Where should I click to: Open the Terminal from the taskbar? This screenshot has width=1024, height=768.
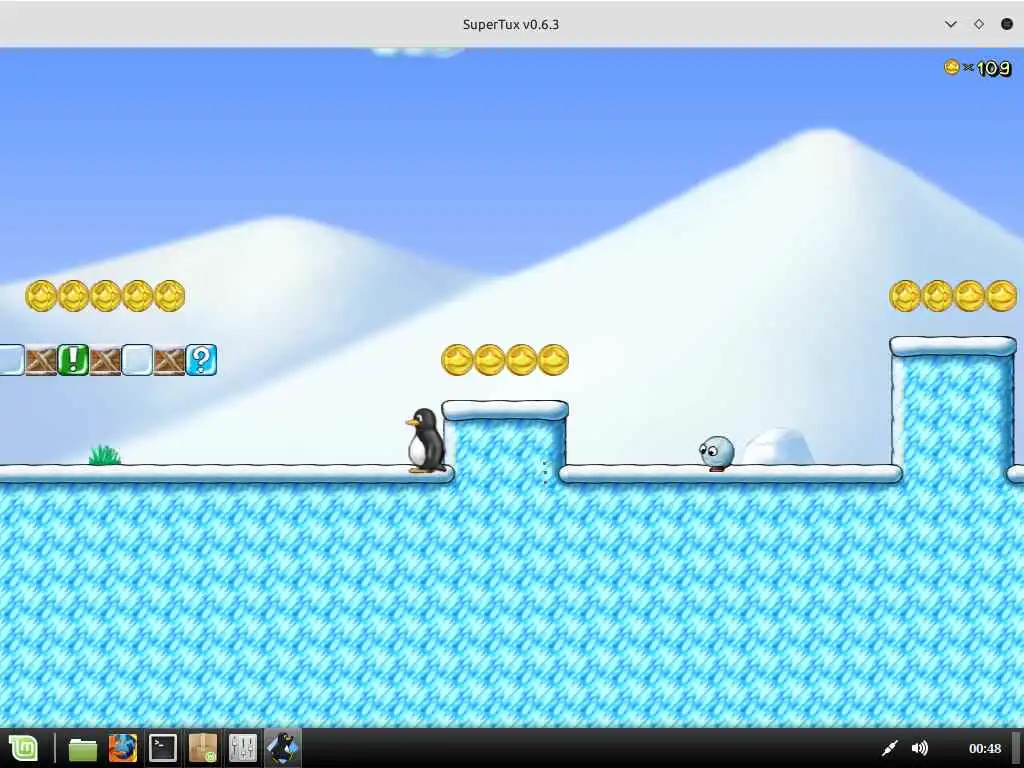[x=163, y=748]
